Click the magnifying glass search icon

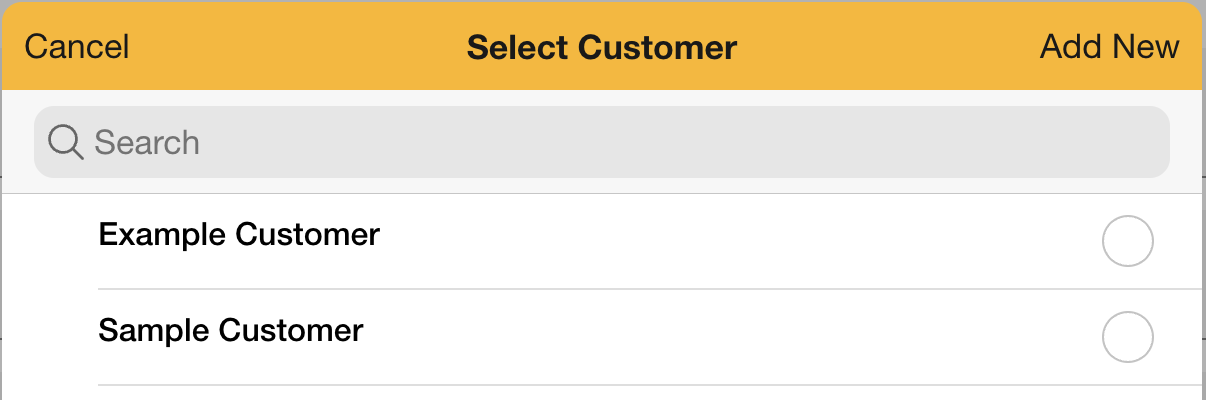tap(65, 142)
